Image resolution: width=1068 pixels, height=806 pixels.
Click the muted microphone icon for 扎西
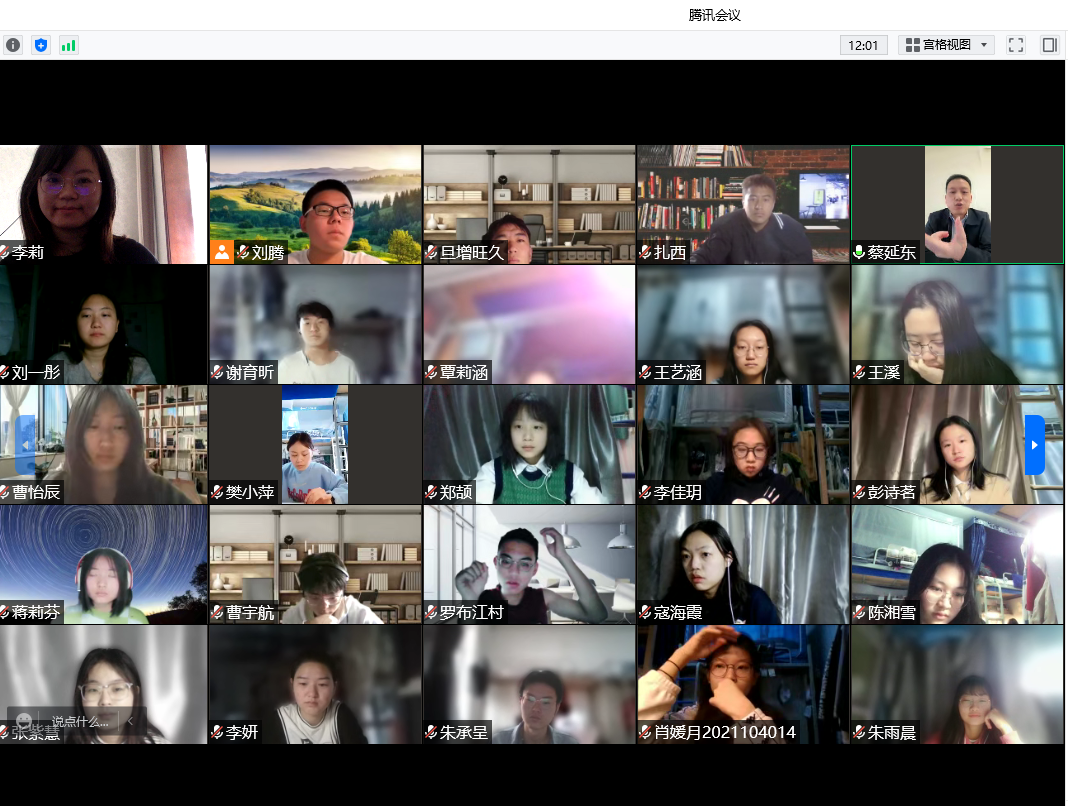pyautogui.click(x=645, y=252)
